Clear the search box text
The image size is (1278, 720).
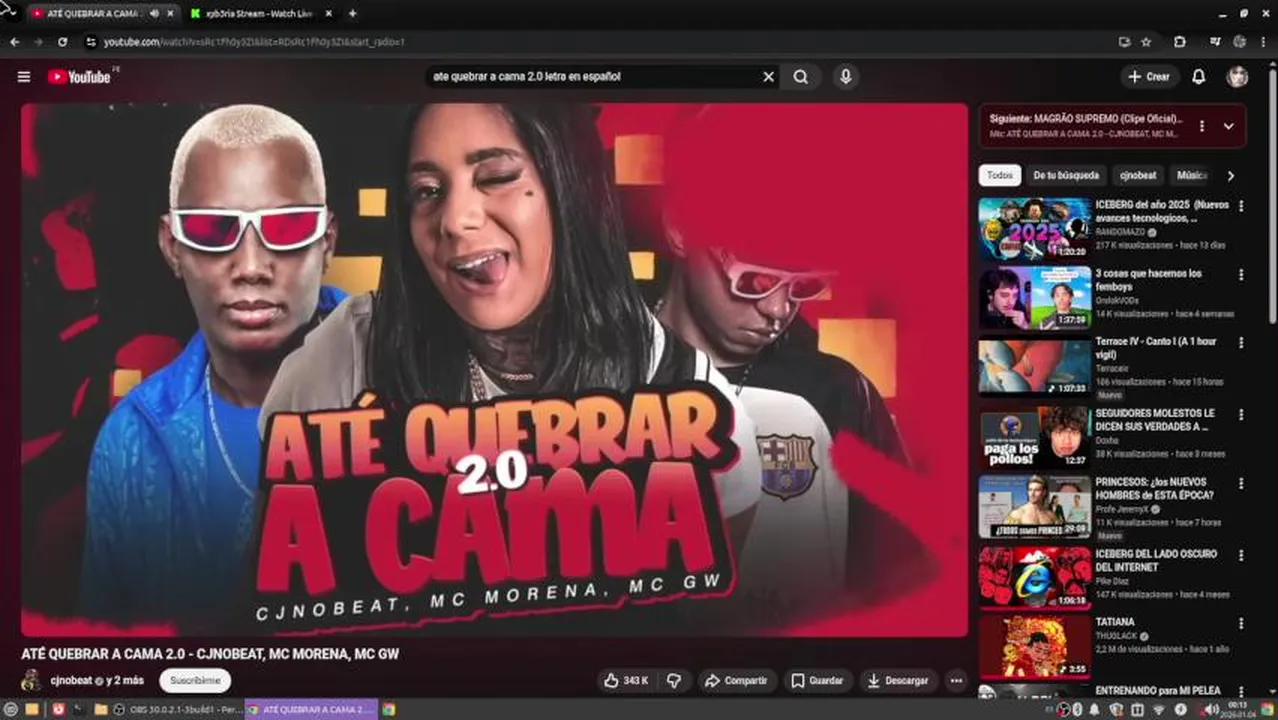[768, 77]
